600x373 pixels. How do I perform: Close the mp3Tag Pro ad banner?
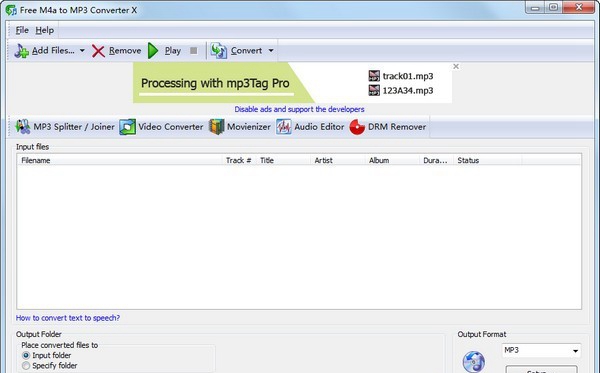(456, 67)
